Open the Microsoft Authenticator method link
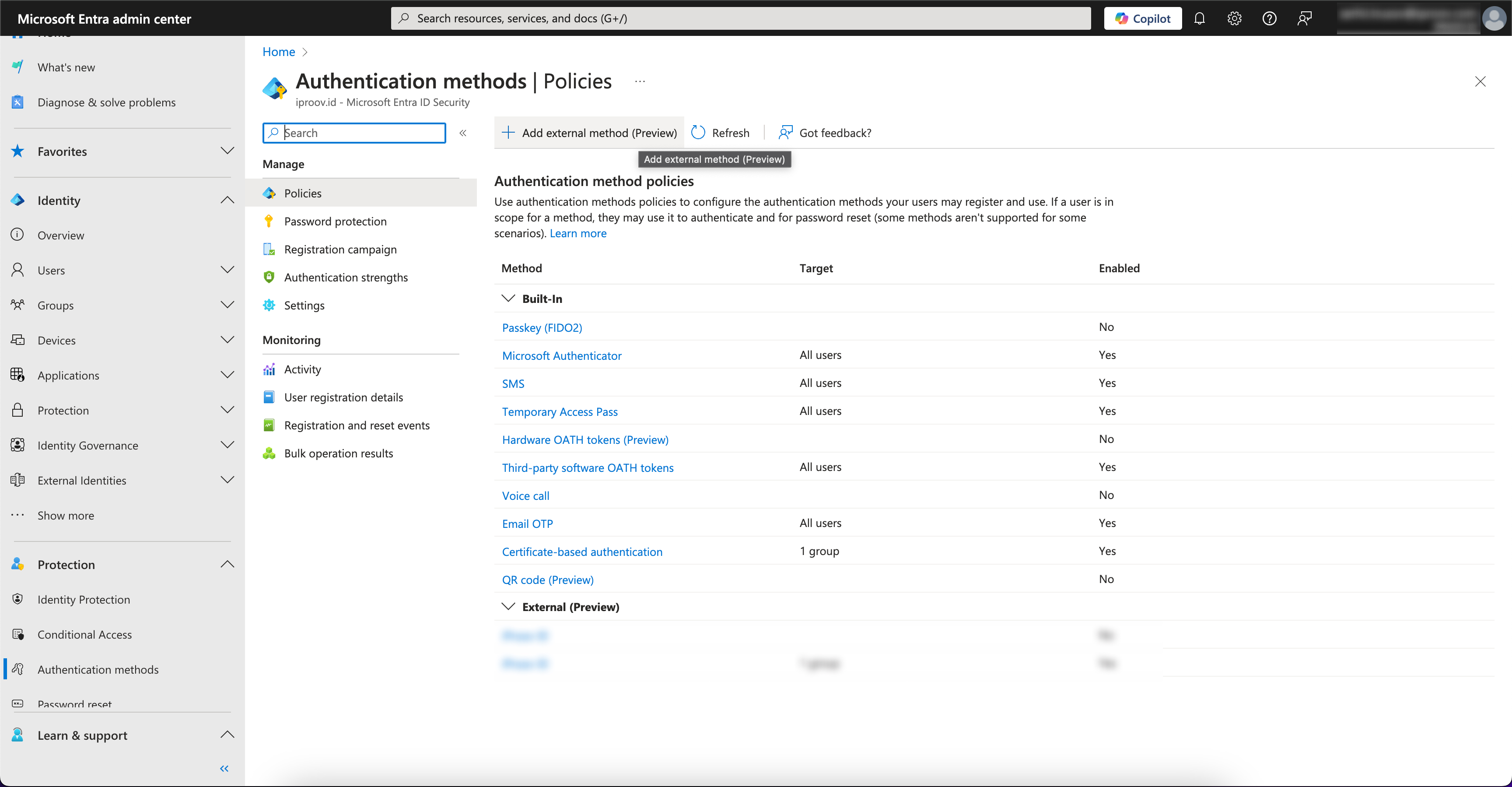This screenshot has width=1512, height=787. pos(562,355)
